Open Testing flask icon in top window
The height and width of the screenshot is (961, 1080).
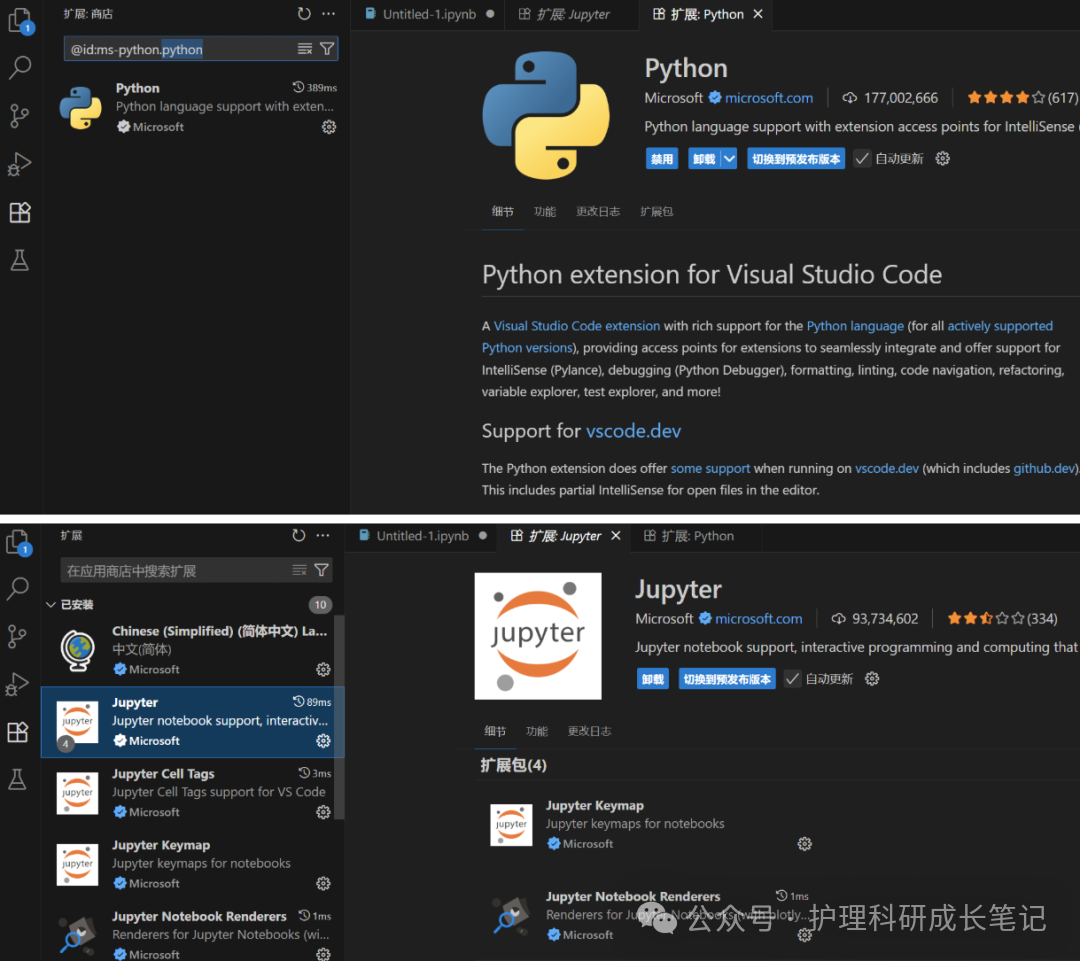coord(20,260)
